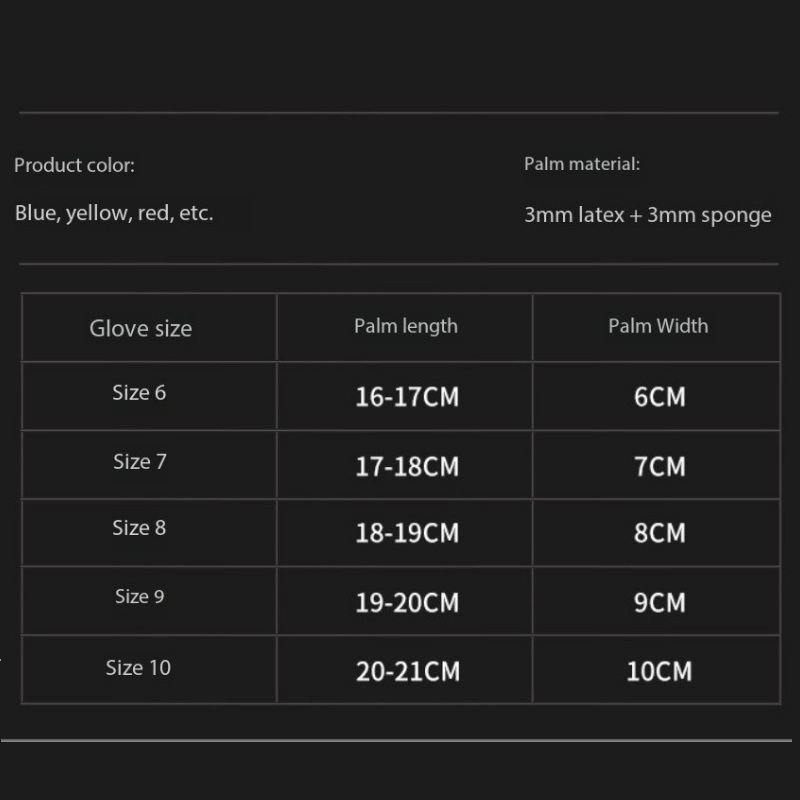Select the Size 6 row label

(x=139, y=393)
